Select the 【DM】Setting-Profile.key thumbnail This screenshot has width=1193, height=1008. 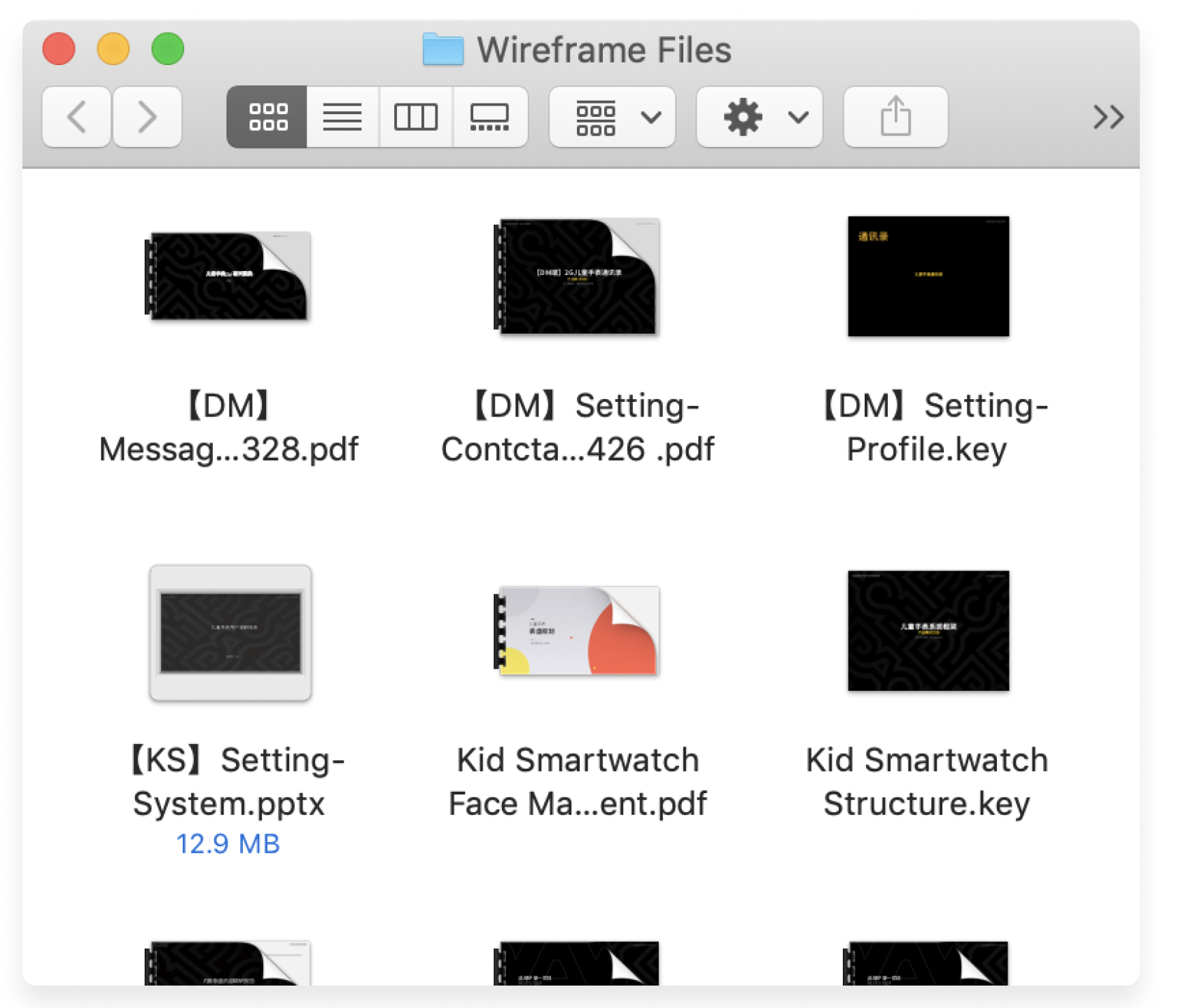click(928, 276)
